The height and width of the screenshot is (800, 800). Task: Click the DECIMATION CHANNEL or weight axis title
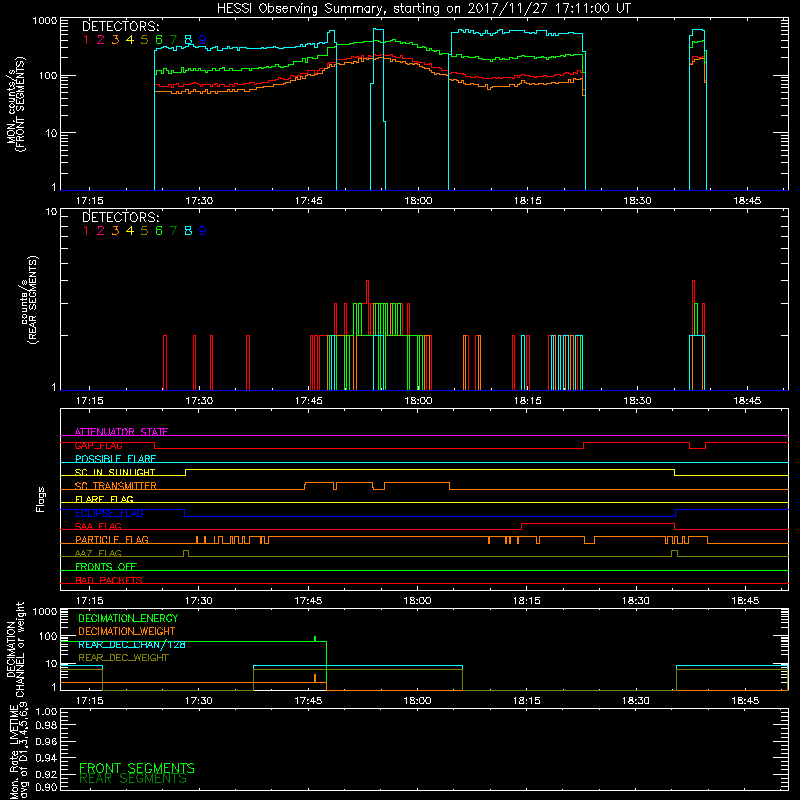point(15,650)
